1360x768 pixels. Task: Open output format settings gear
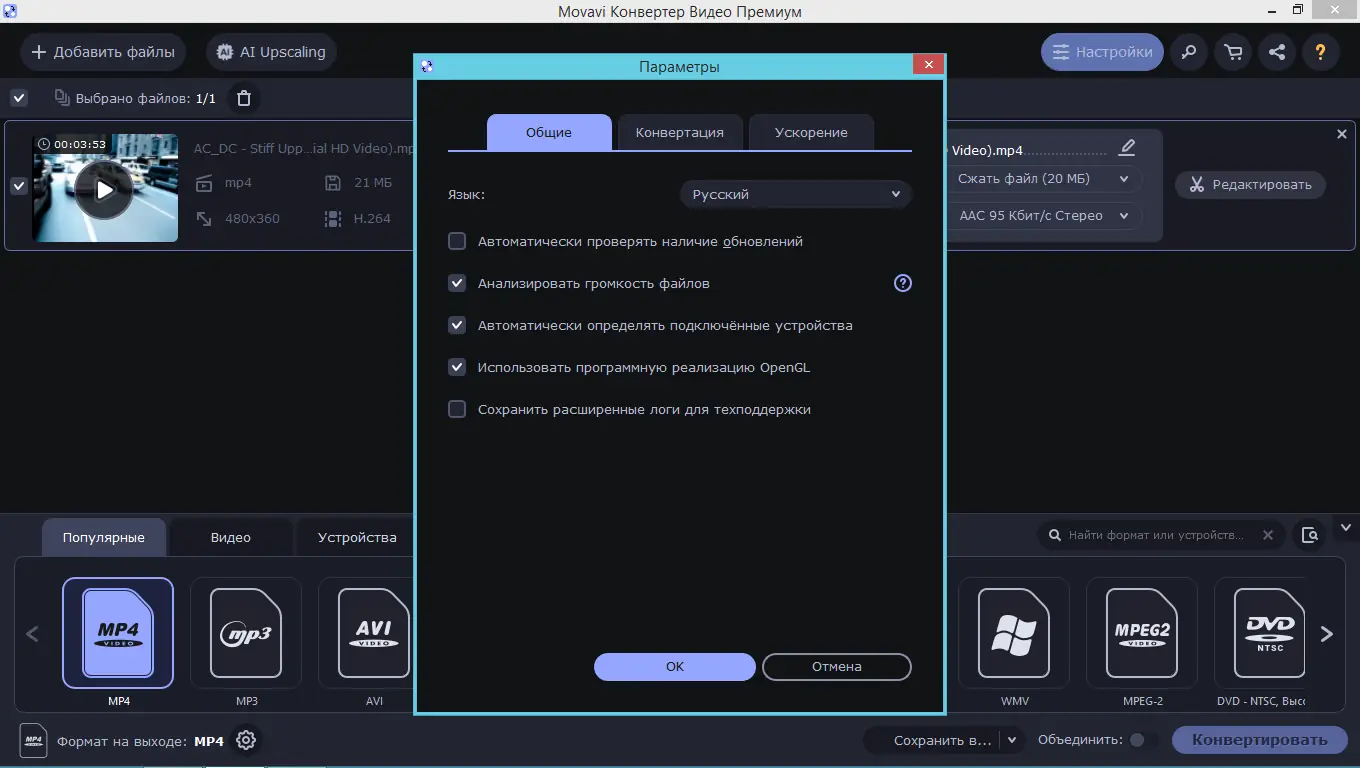(x=246, y=741)
